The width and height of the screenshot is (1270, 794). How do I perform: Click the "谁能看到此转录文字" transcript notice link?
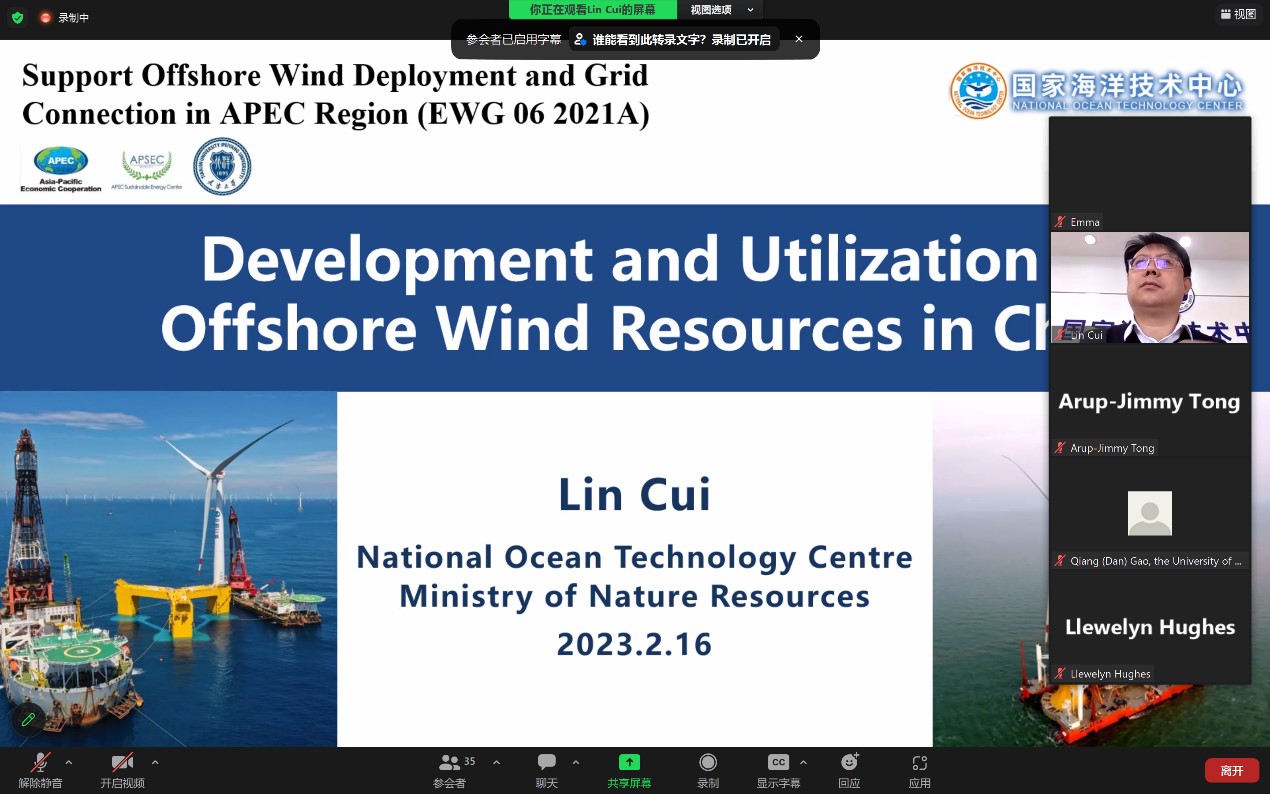680,40
